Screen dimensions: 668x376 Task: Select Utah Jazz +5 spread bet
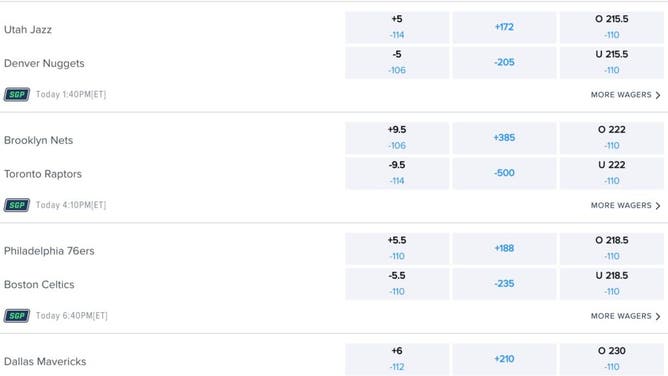pyautogui.click(x=397, y=27)
